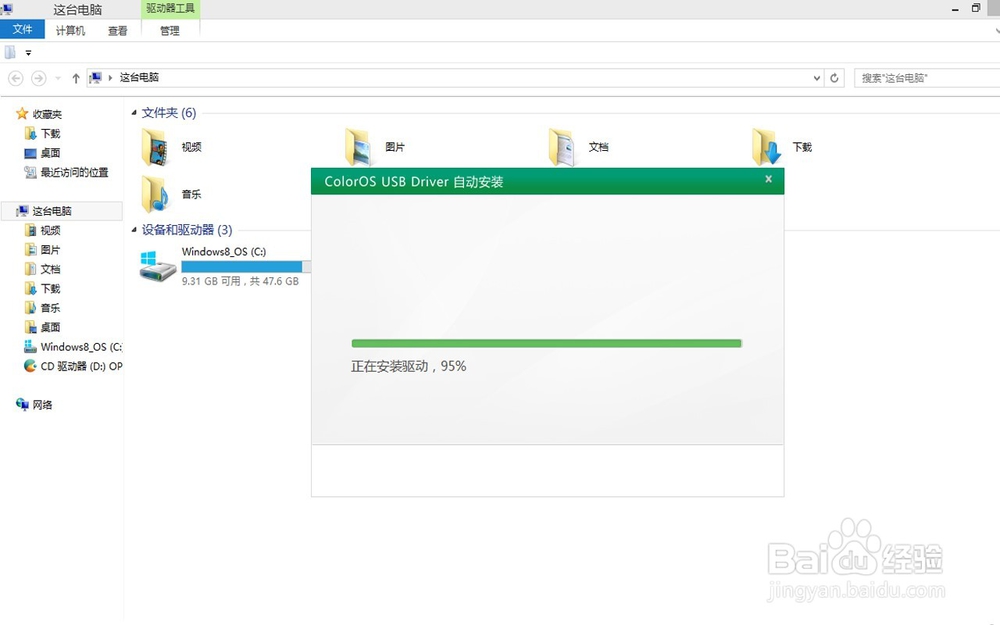Image resolution: width=1000 pixels, height=625 pixels.
Task: Focus the 搜索"这台电脑" search box
Action: (927, 78)
